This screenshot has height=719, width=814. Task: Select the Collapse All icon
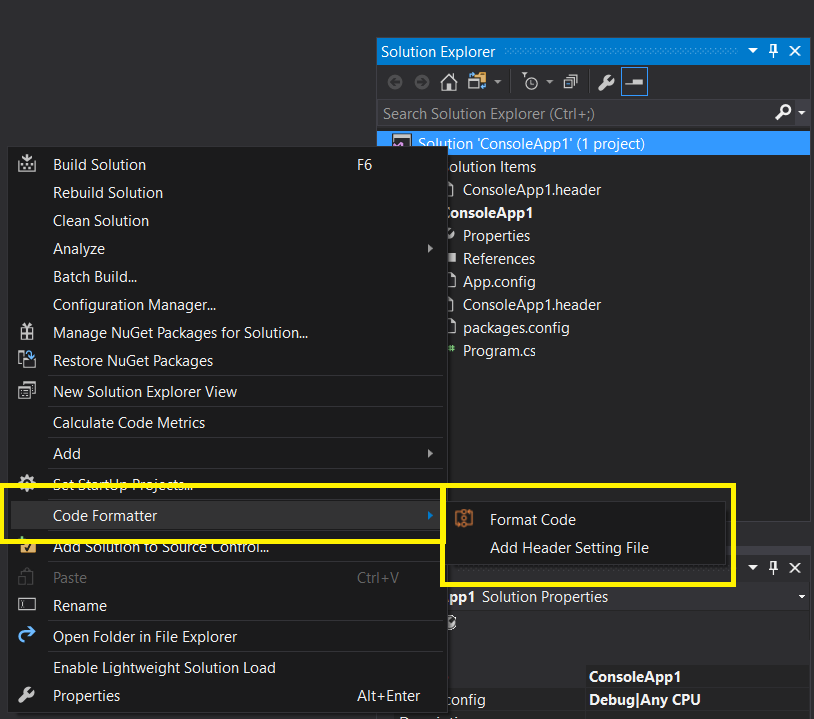[572, 82]
